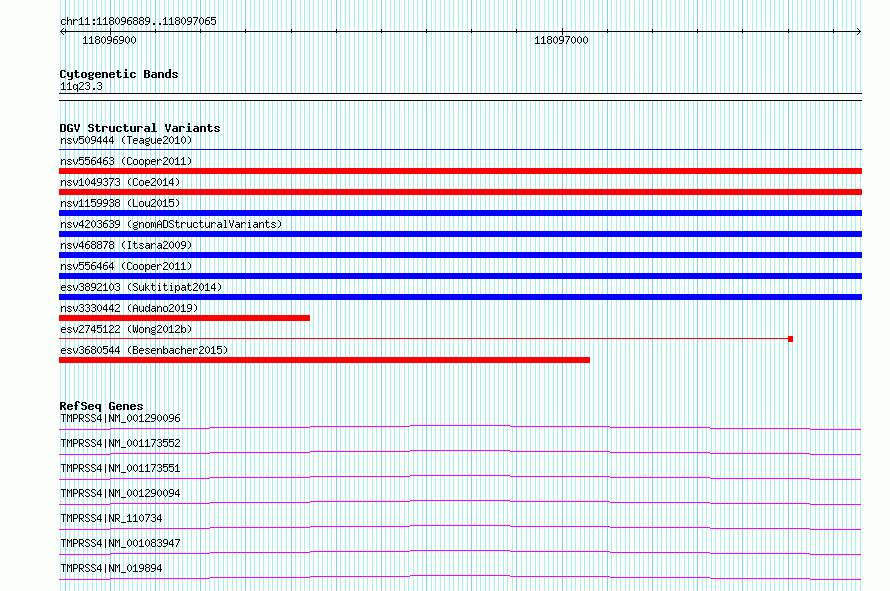The image size is (890, 591).
Task: Click ruler coordinate 118096900
Action: 109,40
